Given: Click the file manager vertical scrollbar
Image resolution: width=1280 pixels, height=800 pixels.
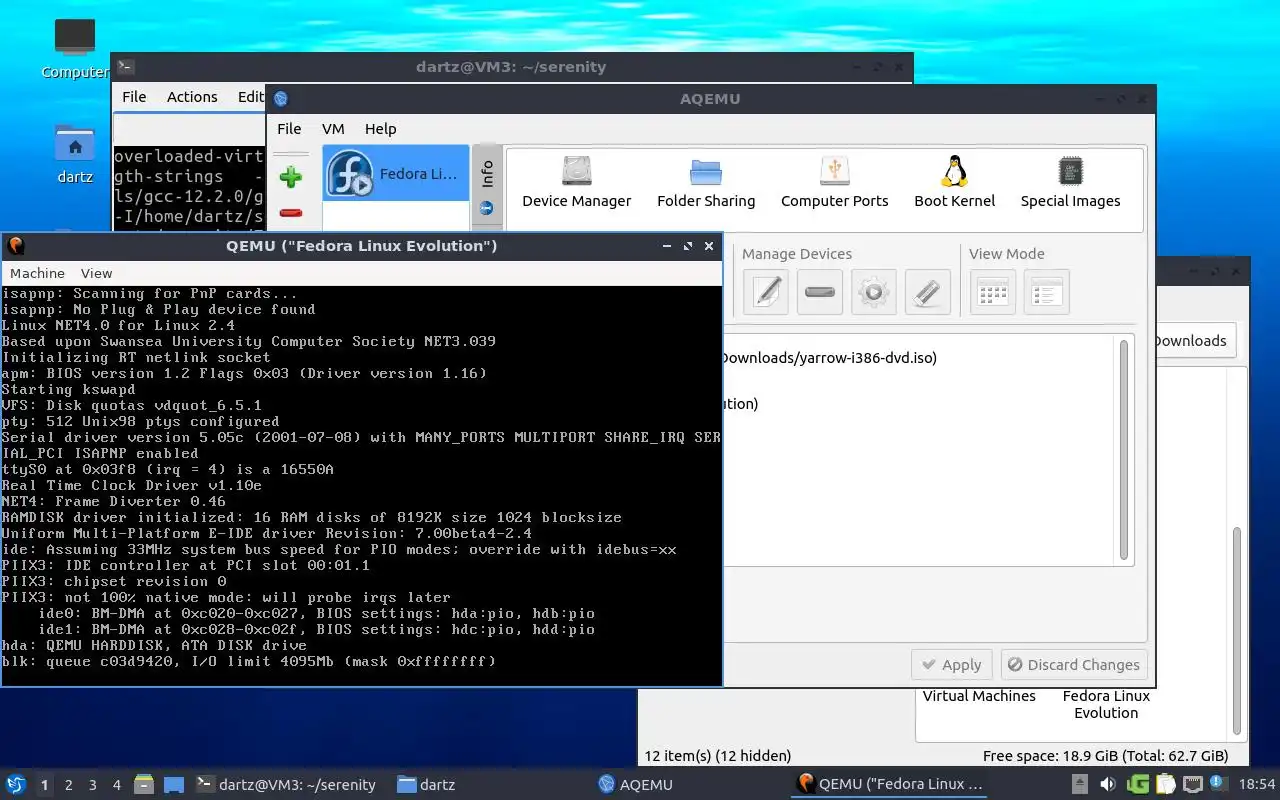Looking at the screenshot, I should [x=1237, y=630].
